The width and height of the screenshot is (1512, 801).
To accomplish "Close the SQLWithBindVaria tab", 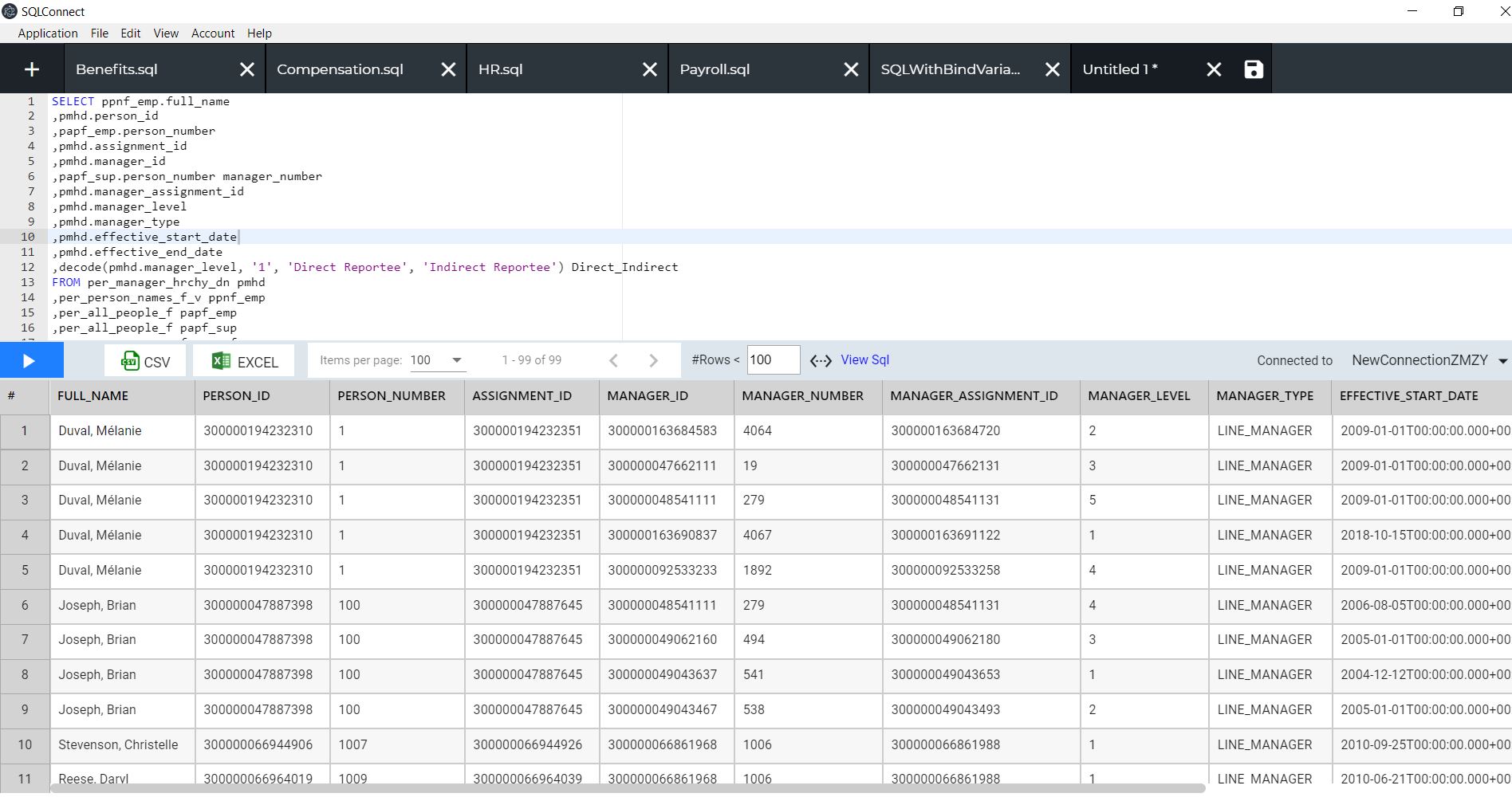I will click(x=1052, y=69).
